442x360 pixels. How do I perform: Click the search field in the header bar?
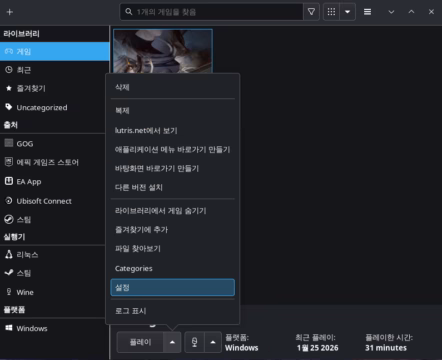[x=211, y=12]
